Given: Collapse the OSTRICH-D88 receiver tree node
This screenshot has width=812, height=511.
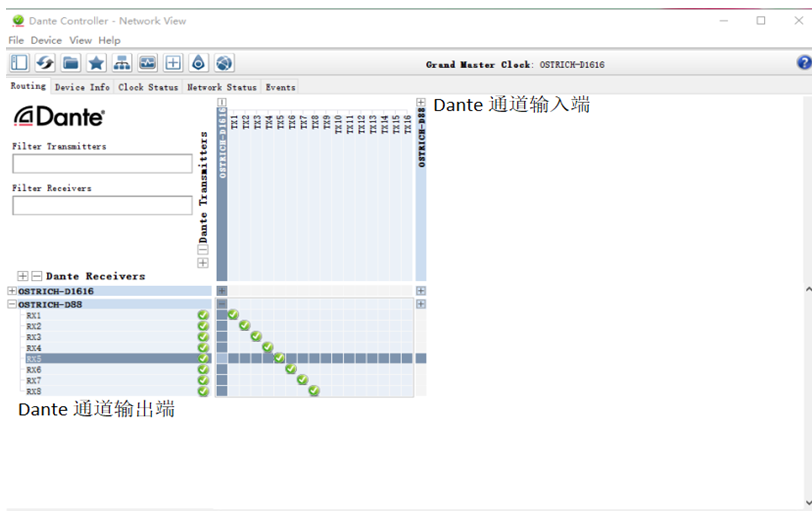Looking at the screenshot, I should [x=12, y=304].
